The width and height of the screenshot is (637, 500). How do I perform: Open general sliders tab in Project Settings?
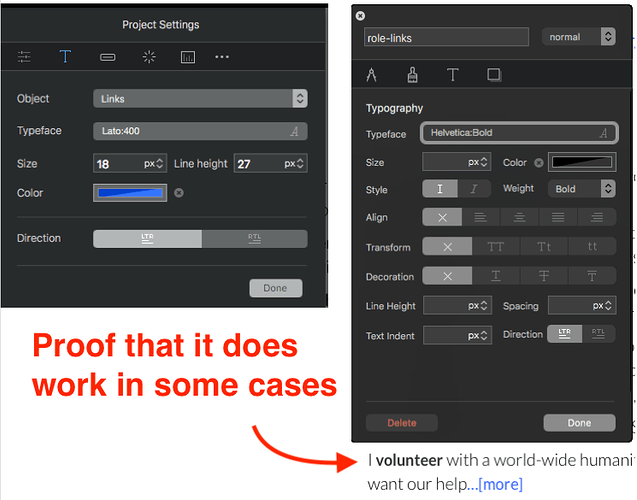[x=24, y=57]
